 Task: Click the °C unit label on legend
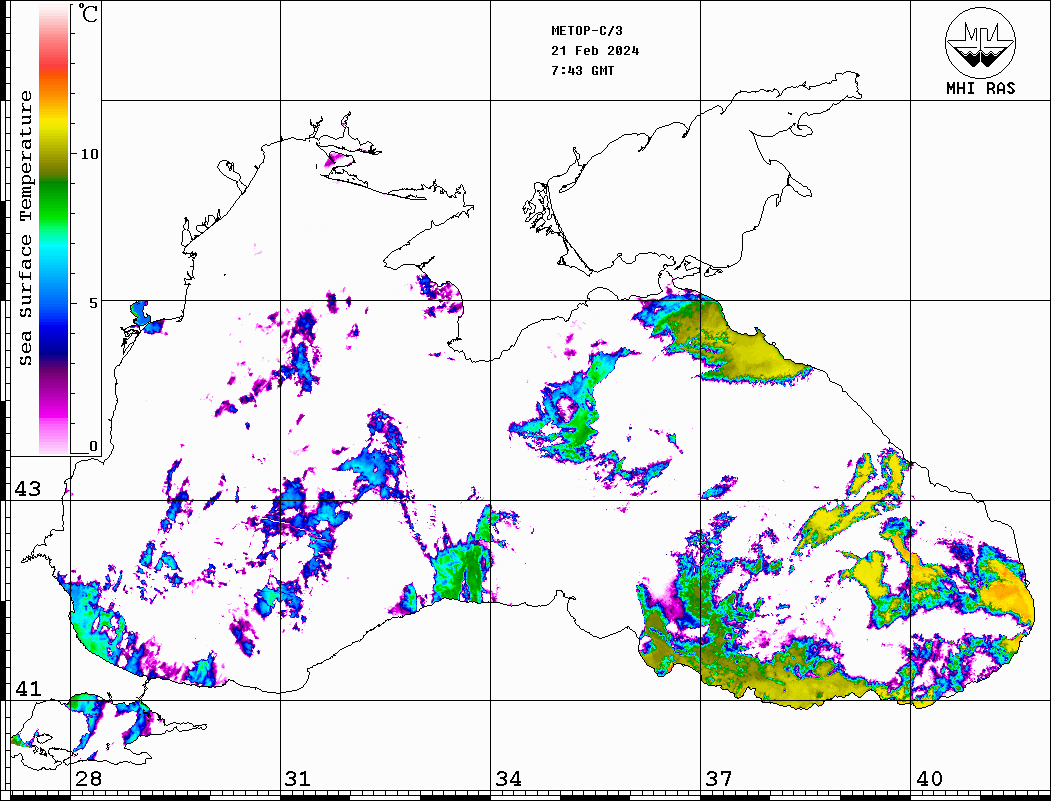coord(88,13)
